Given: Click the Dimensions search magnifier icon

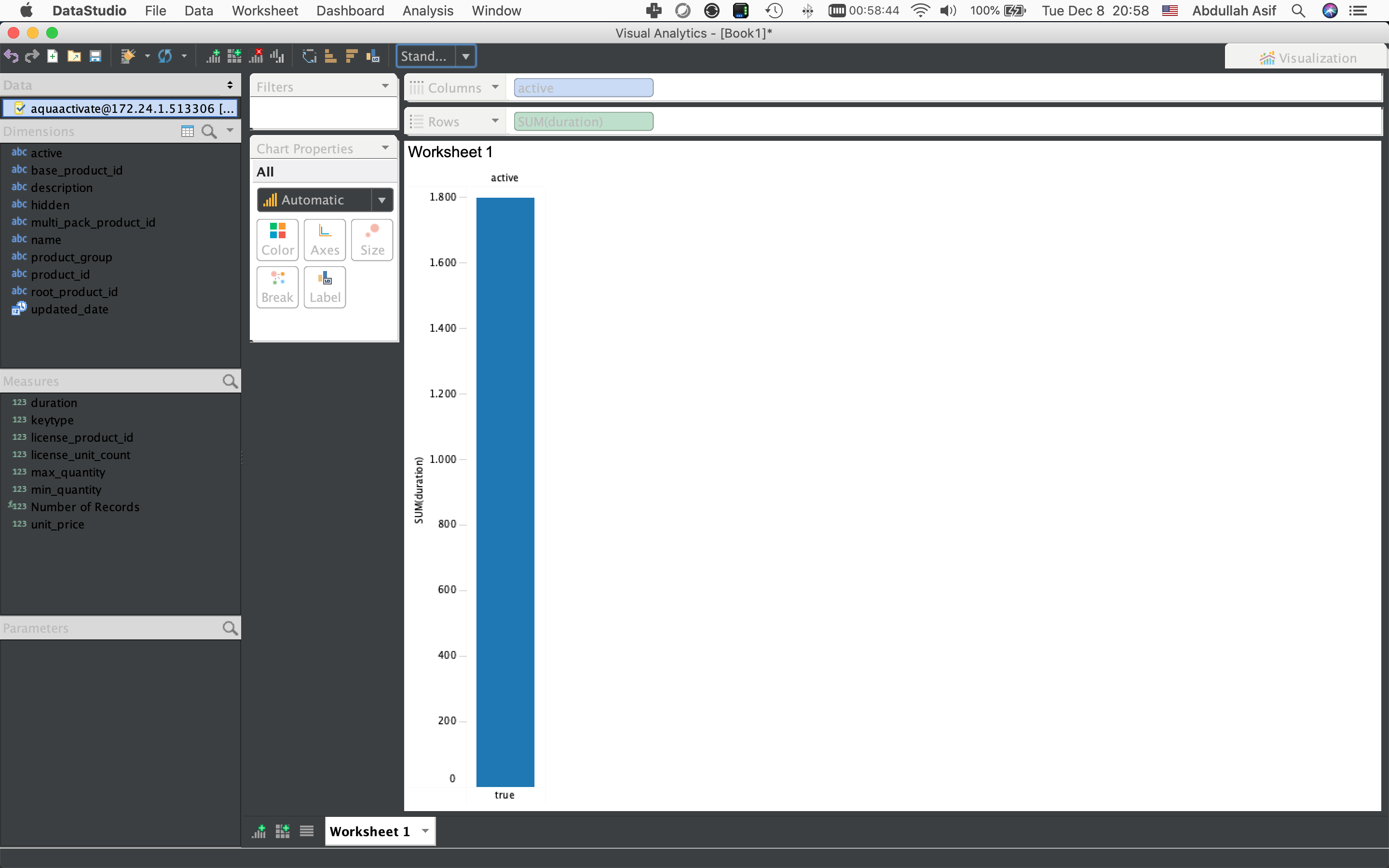Looking at the screenshot, I should pyautogui.click(x=209, y=132).
